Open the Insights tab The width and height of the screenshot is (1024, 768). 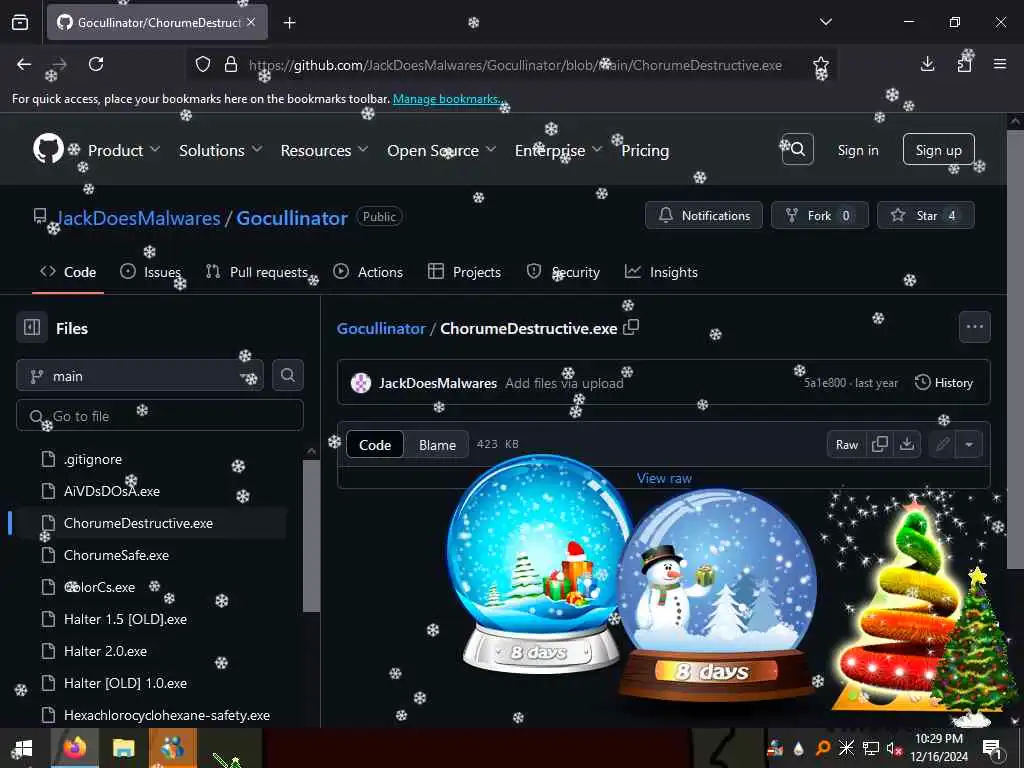pyautogui.click(x=661, y=272)
